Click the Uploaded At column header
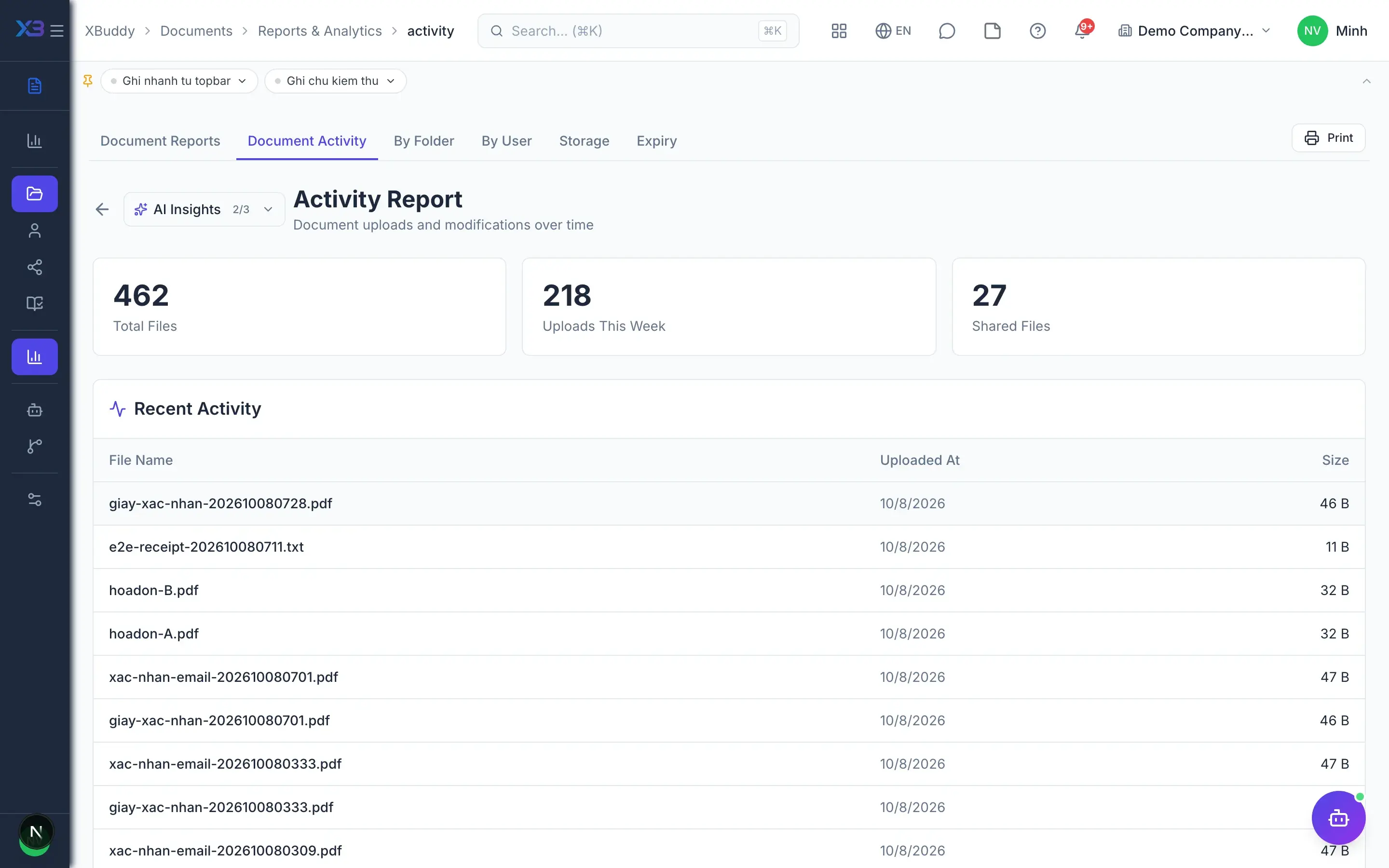This screenshot has width=1389, height=868. [920, 460]
